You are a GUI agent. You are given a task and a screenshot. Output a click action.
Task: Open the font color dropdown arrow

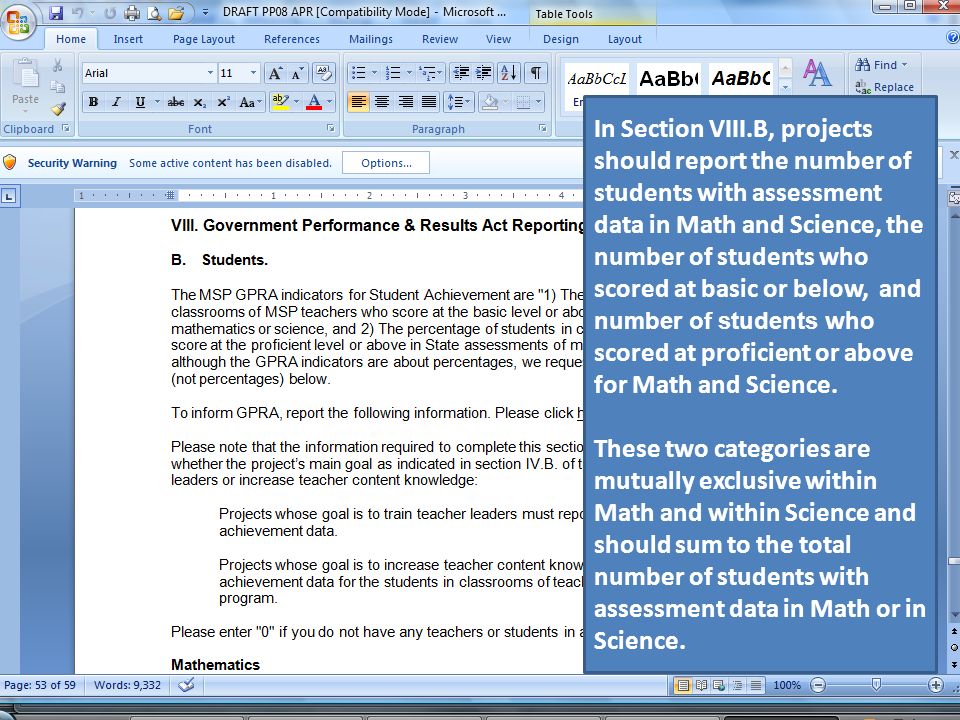329,102
